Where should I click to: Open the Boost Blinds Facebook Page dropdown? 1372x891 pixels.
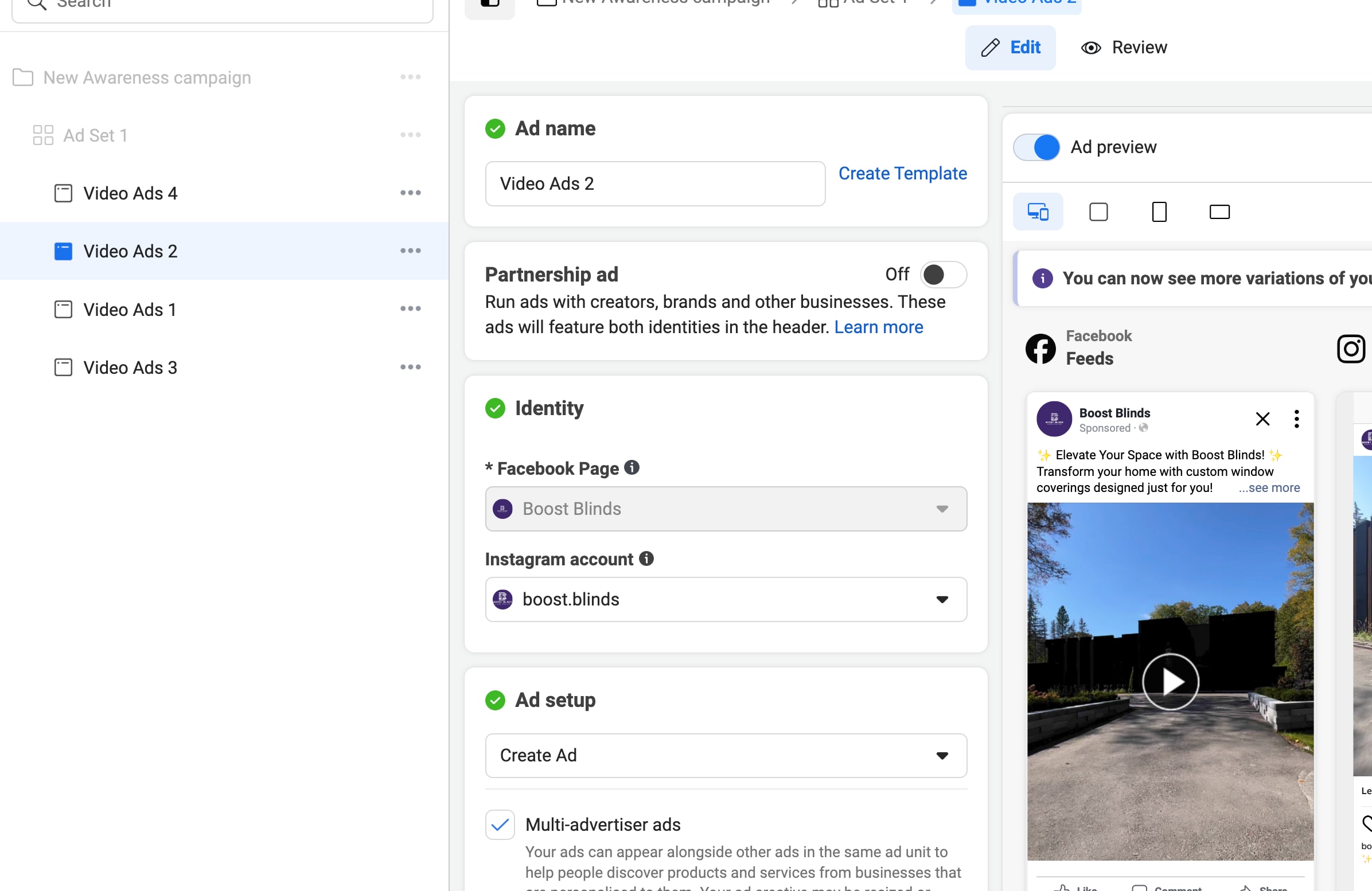tap(725, 509)
